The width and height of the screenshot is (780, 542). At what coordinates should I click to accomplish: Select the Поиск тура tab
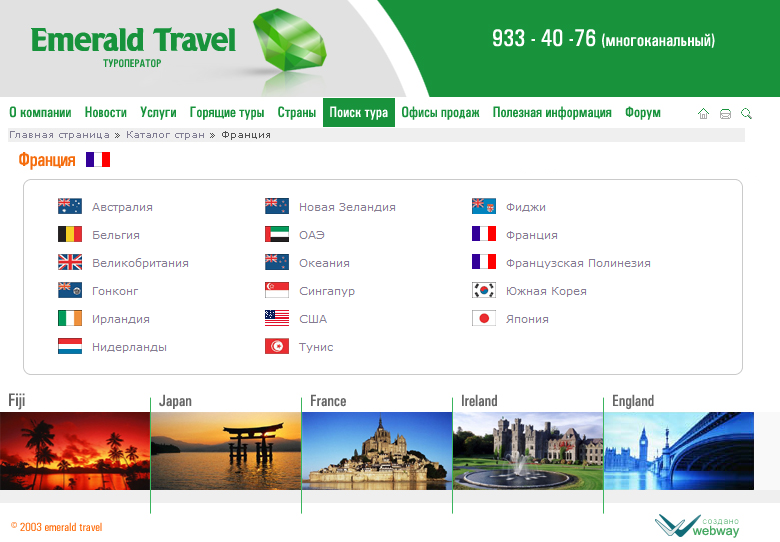pyautogui.click(x=359, y=112)
